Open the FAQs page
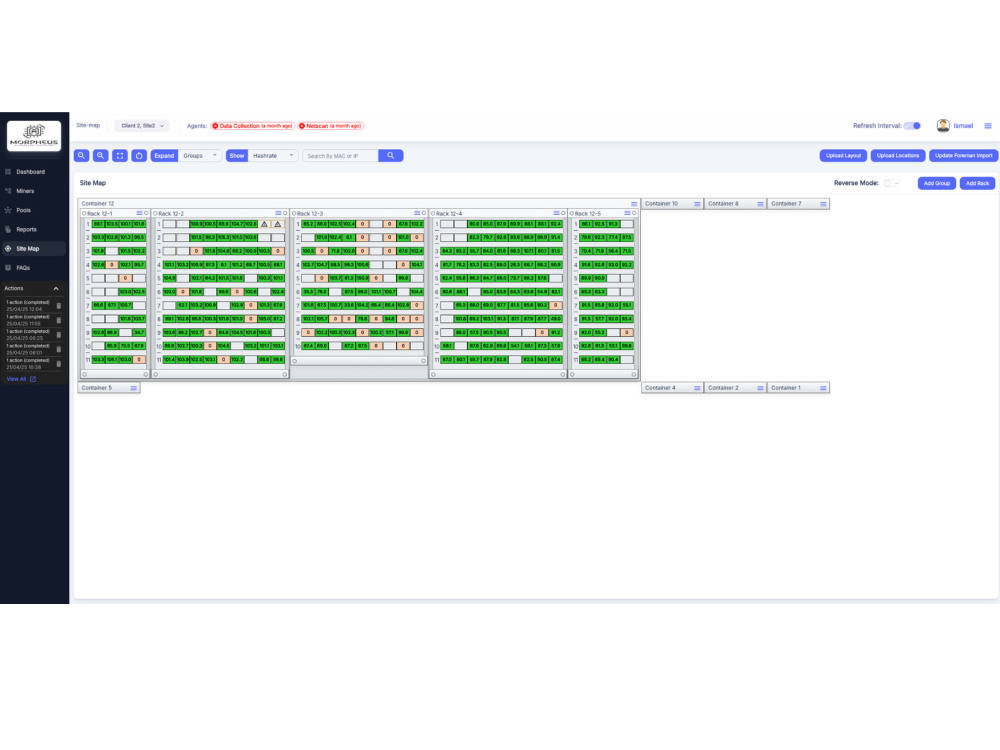 click(x=23, y=268)
